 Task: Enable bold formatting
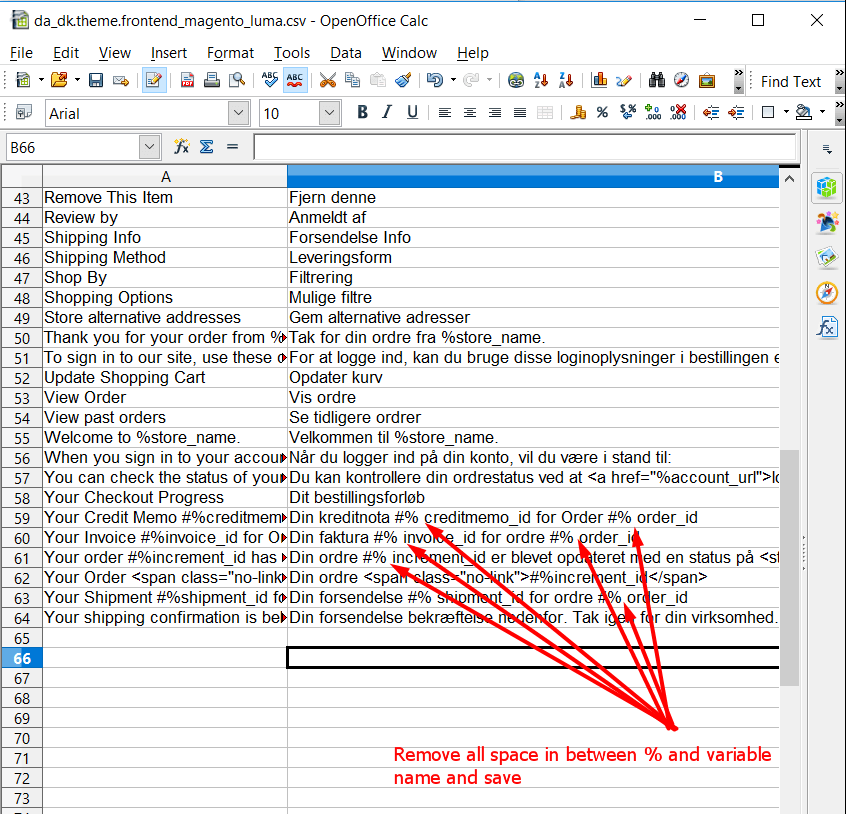coord(362,111)
